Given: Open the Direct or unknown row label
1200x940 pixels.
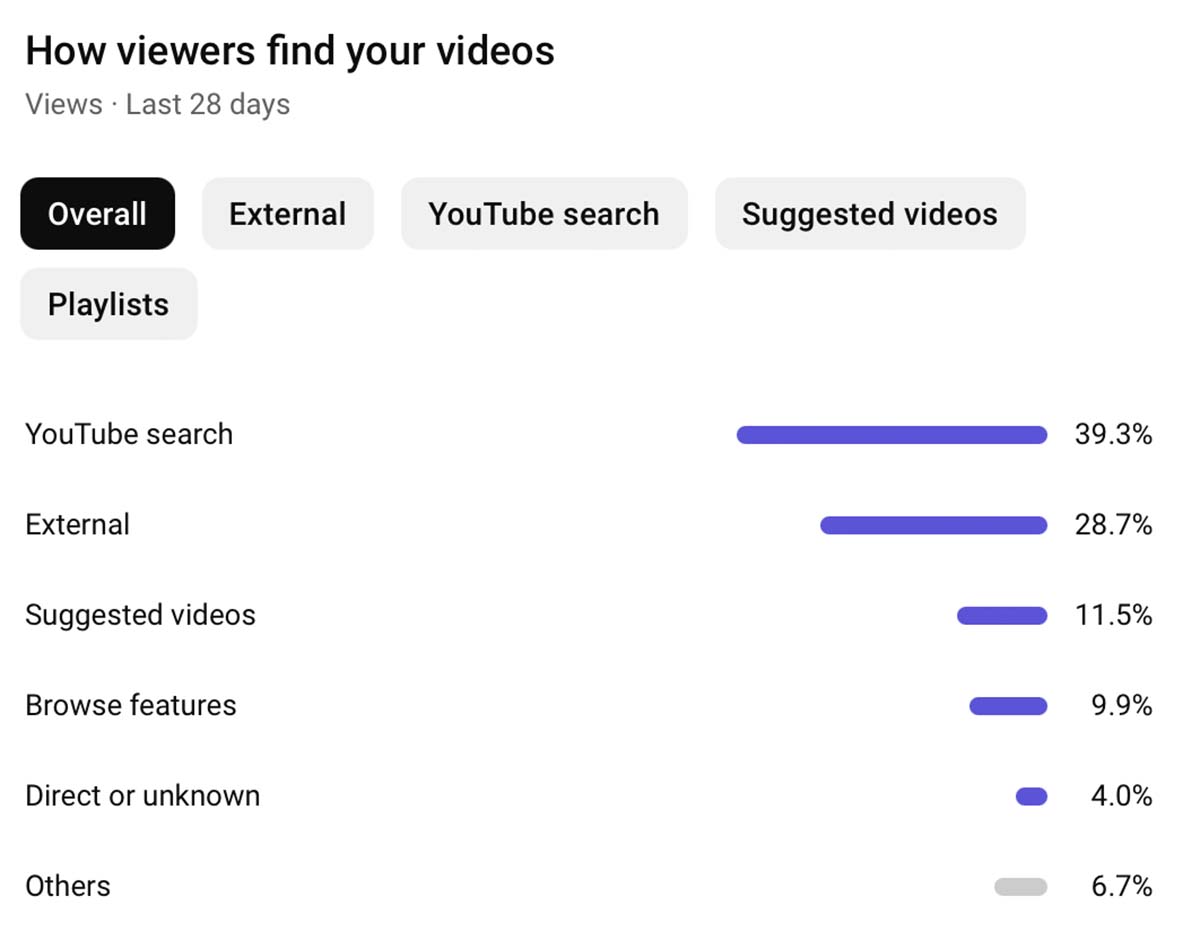Looking at the screenshot, I should click(142, 796).
